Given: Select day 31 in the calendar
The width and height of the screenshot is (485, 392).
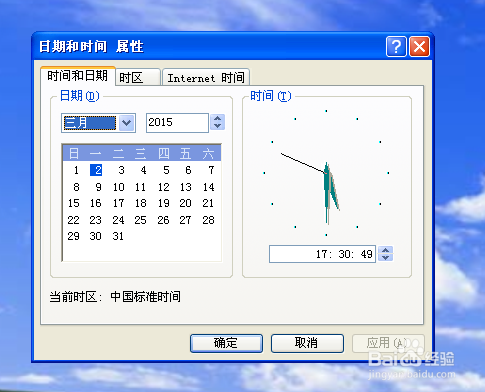Looking at the screenshot, I should tap(118, 236).
